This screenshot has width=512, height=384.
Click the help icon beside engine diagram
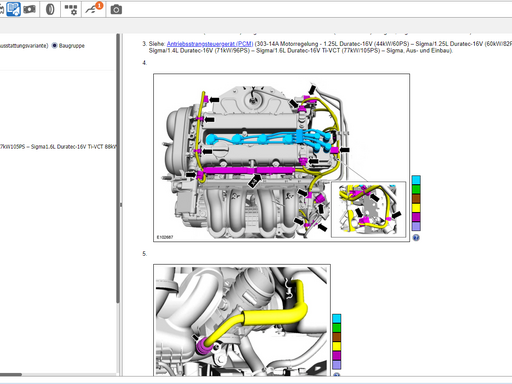(416, 238)
